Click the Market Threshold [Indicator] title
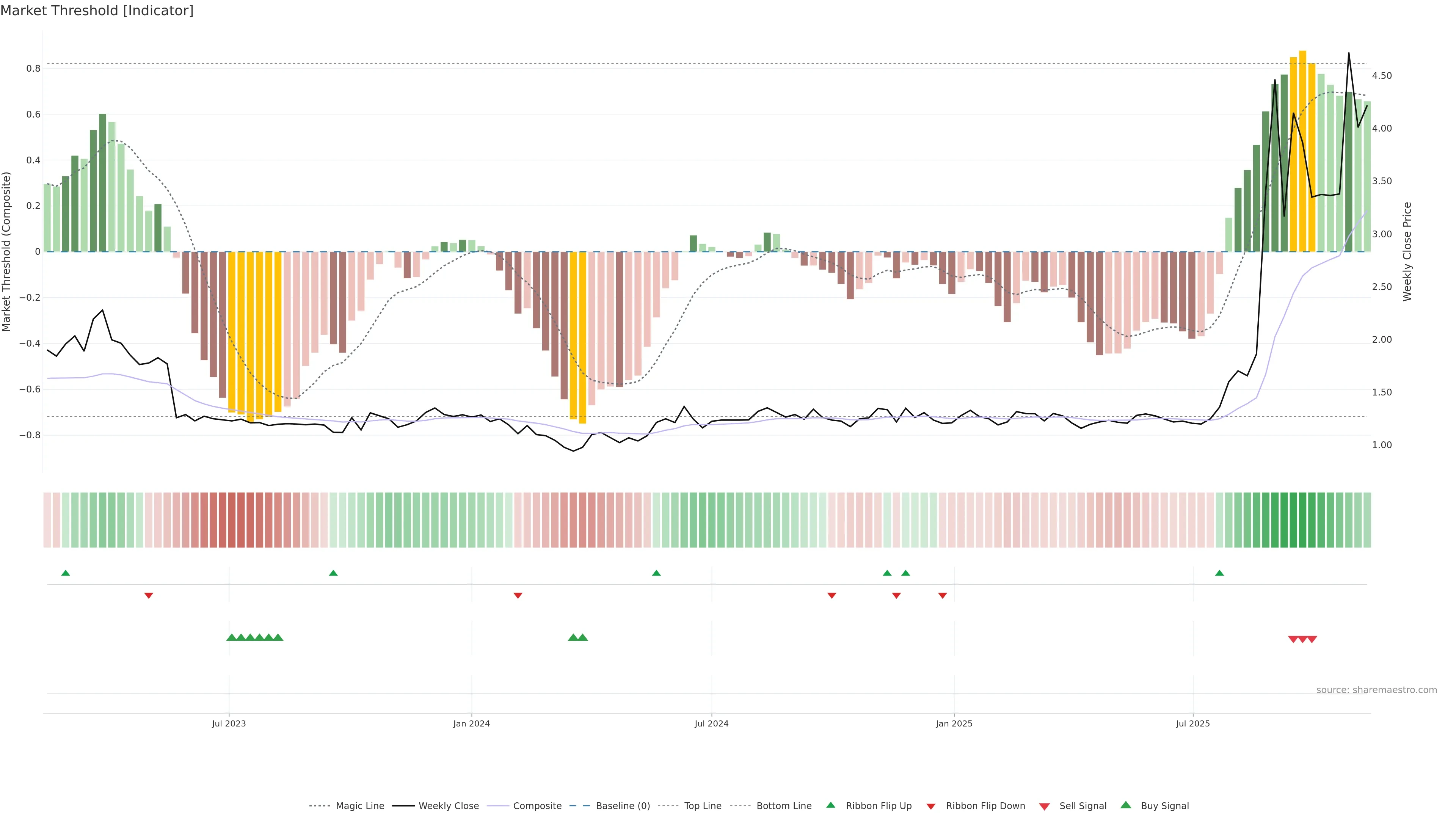Viewport: 1456px width, 819px height. [x=97, y=11]
